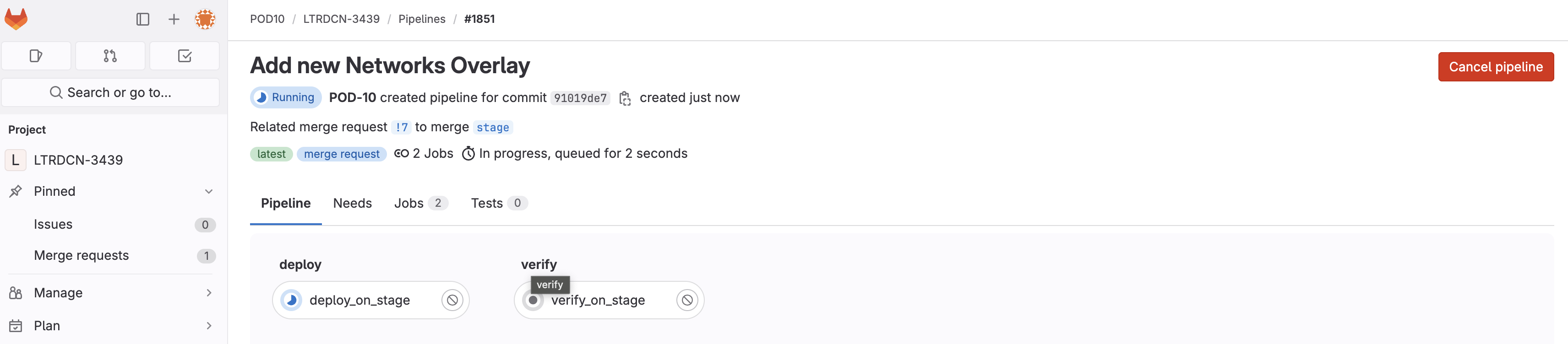Viewport: 1568px width, 344px height.
Task: Switch to the Needs tab
Action: 353,204
